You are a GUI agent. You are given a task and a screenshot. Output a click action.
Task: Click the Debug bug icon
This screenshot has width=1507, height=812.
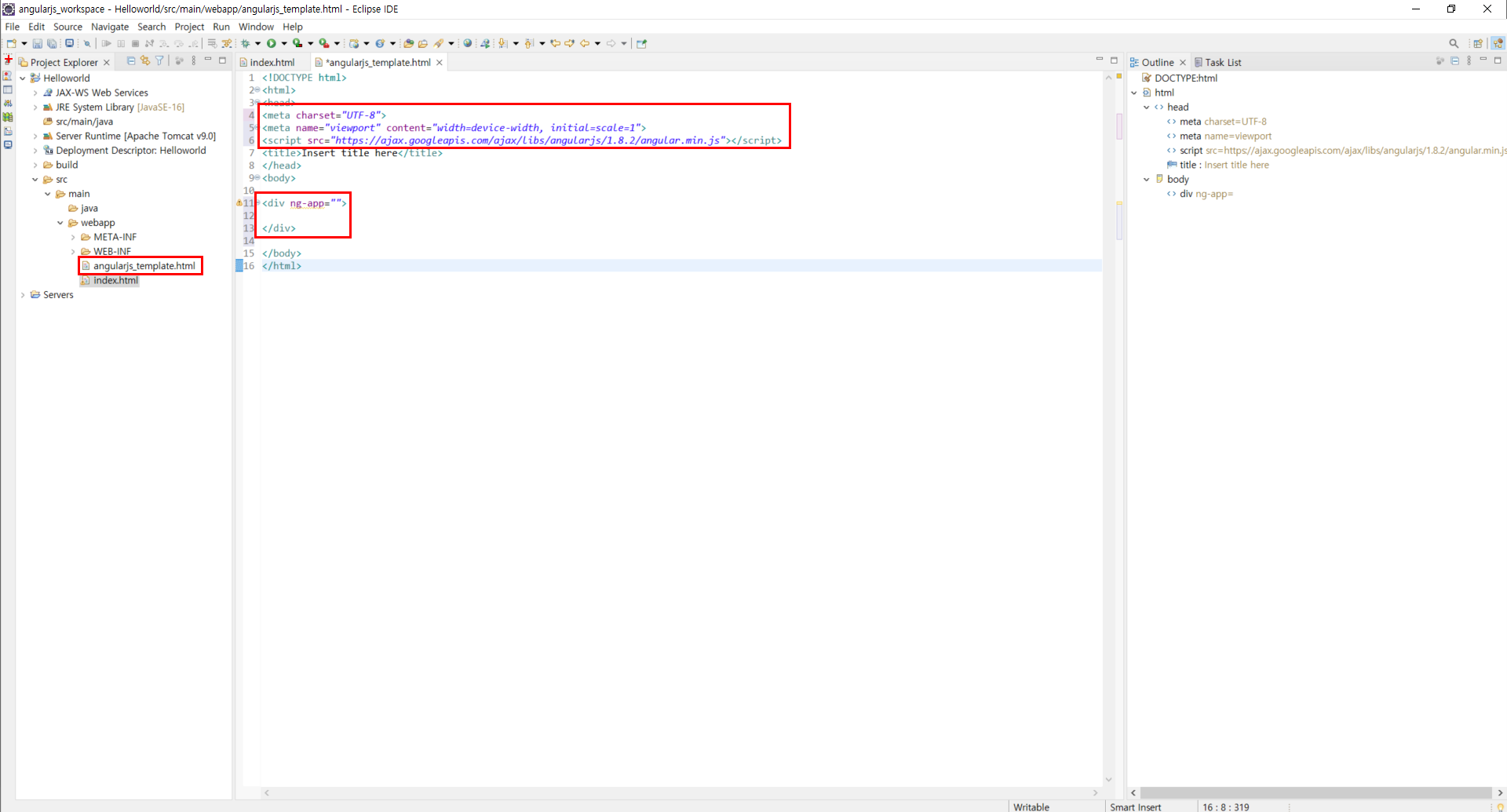pyautogui.click(x=246, y=44)
